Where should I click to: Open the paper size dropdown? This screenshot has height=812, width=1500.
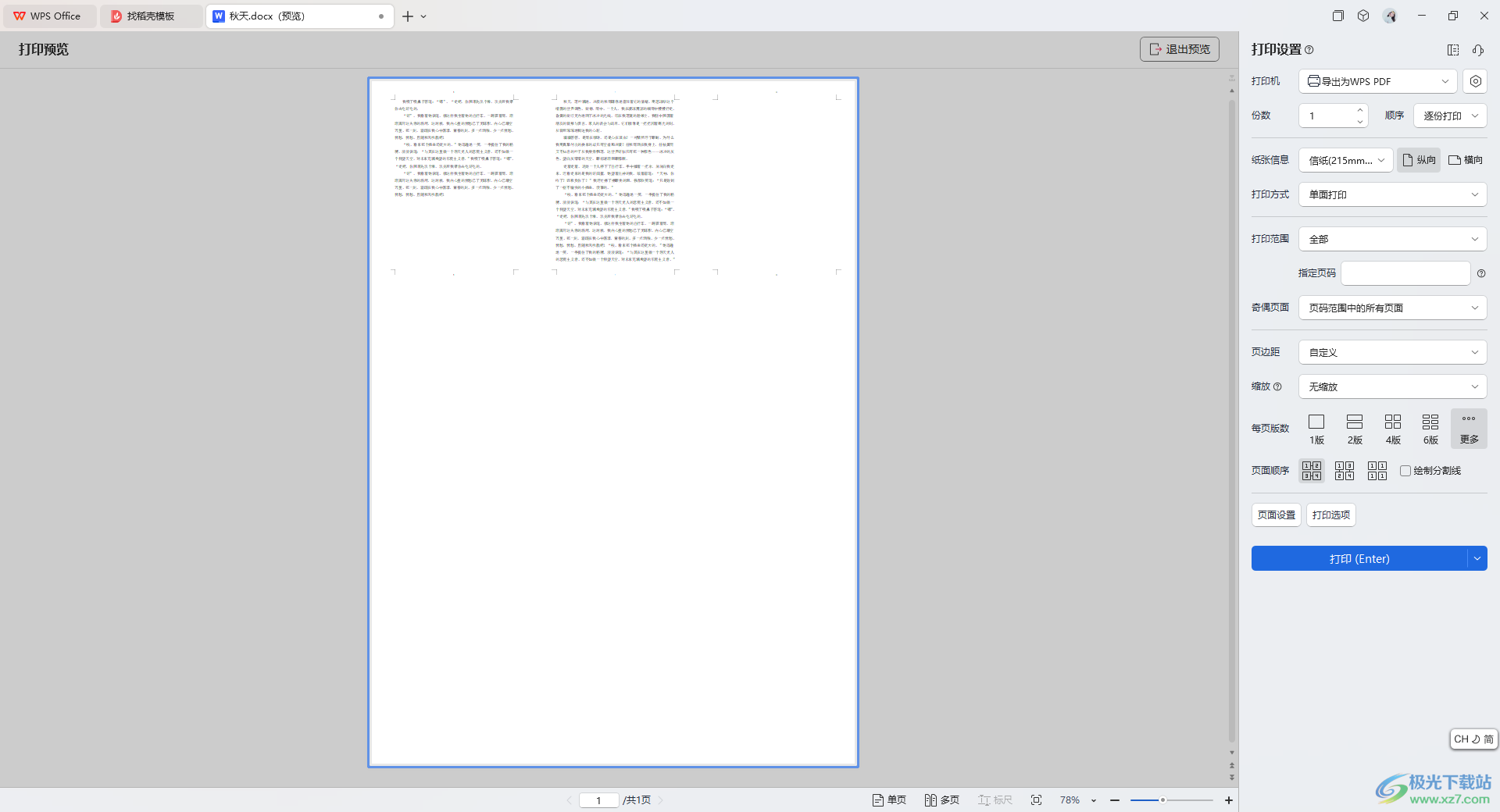pyautogui.click(x=1346, y=160)
